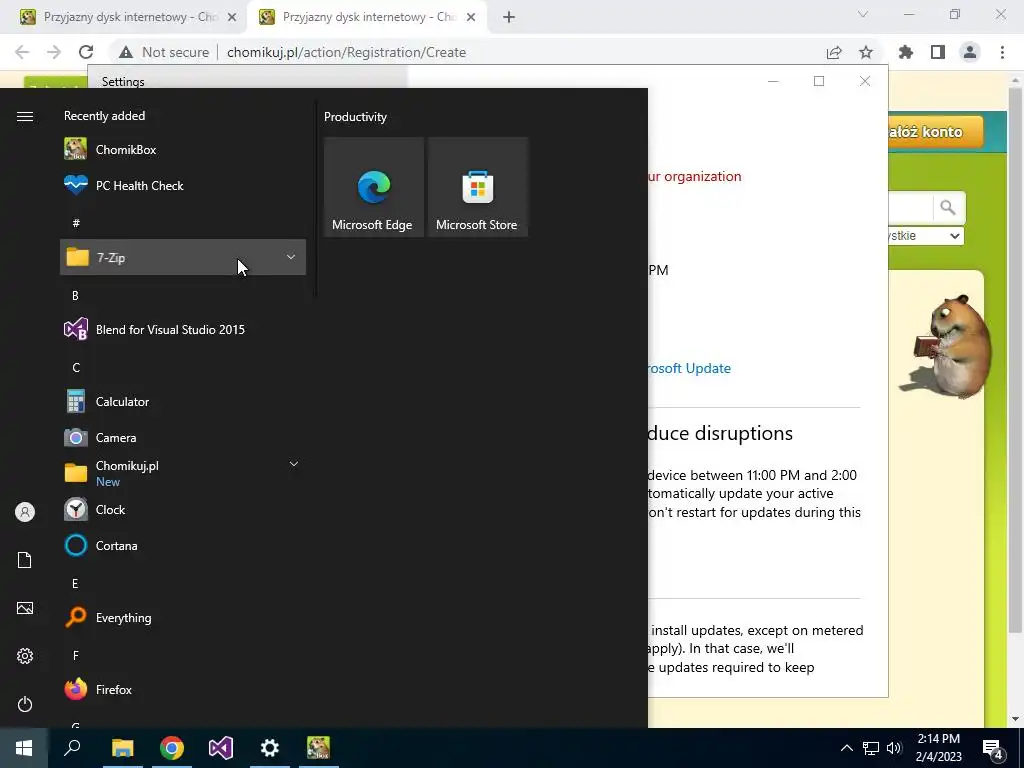This screenshot has height=768, width=1024.
Task: Launch PC Health Check app
Action: tap(183, 185)
